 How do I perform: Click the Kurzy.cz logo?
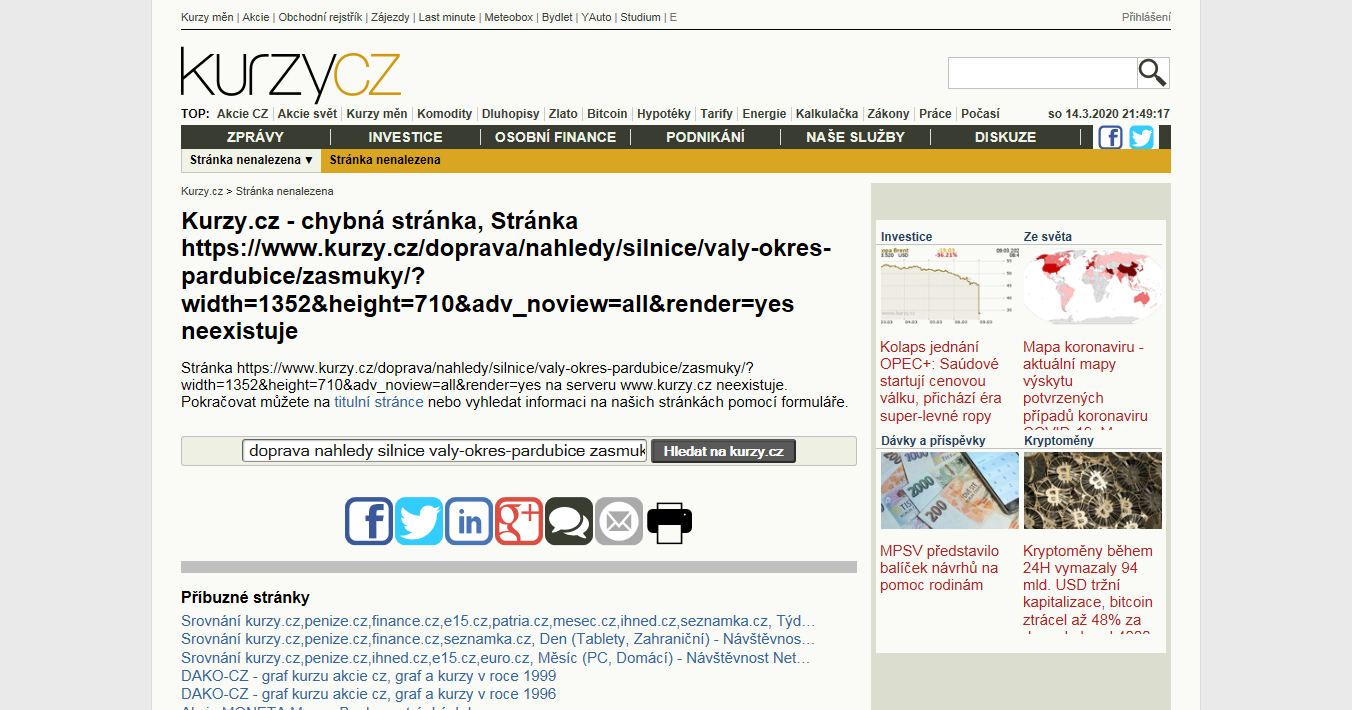[291, 74]
